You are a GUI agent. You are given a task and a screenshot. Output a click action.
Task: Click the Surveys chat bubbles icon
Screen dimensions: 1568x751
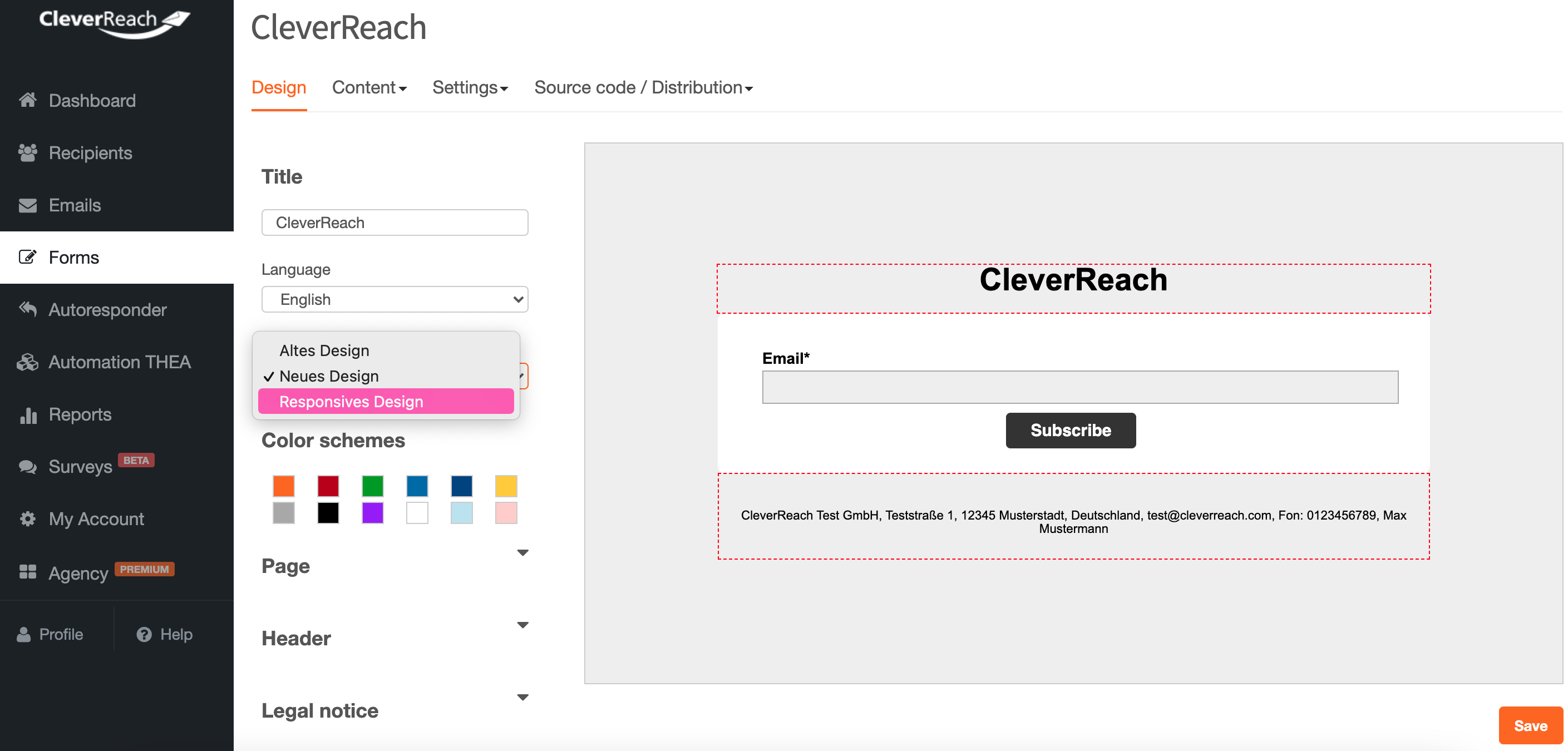[x=27, y=467]
